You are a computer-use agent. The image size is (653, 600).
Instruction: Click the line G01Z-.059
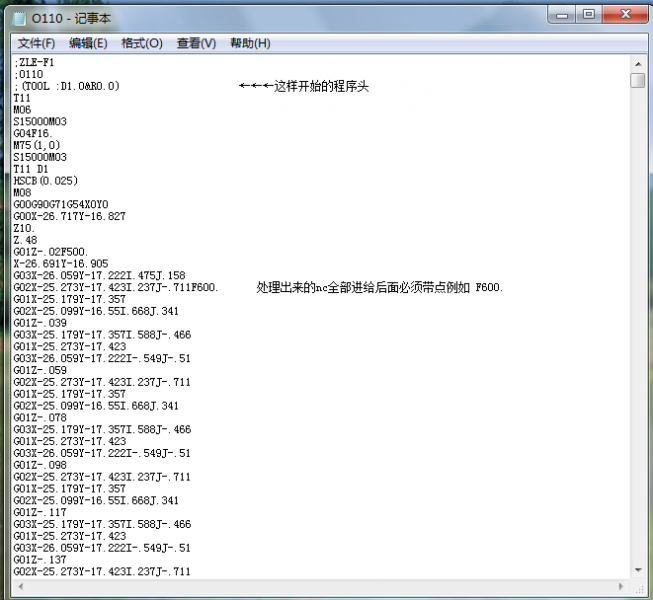40,370
